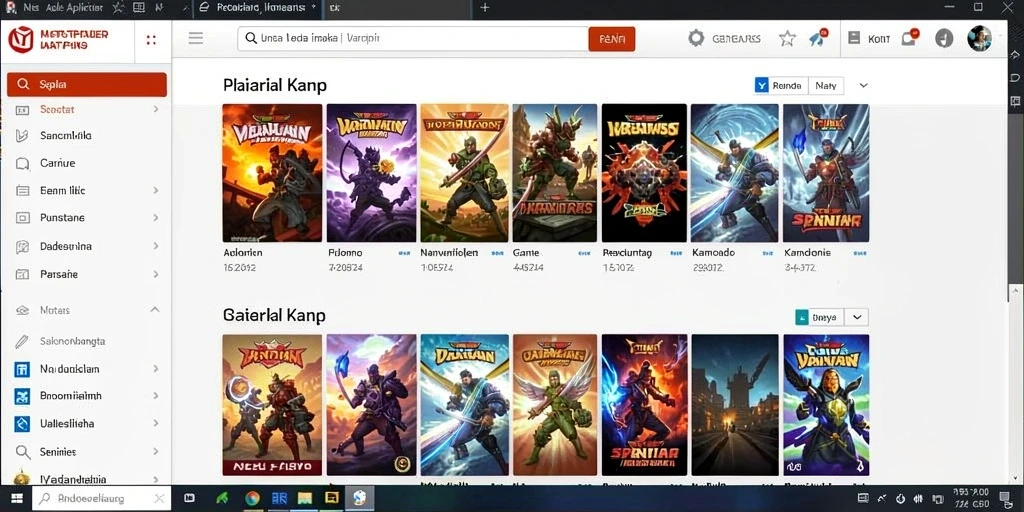Viewport: 1024px width, 512px height.
Task: Toggle the teal Bnaya checkbox
Action: click(802, 317)
